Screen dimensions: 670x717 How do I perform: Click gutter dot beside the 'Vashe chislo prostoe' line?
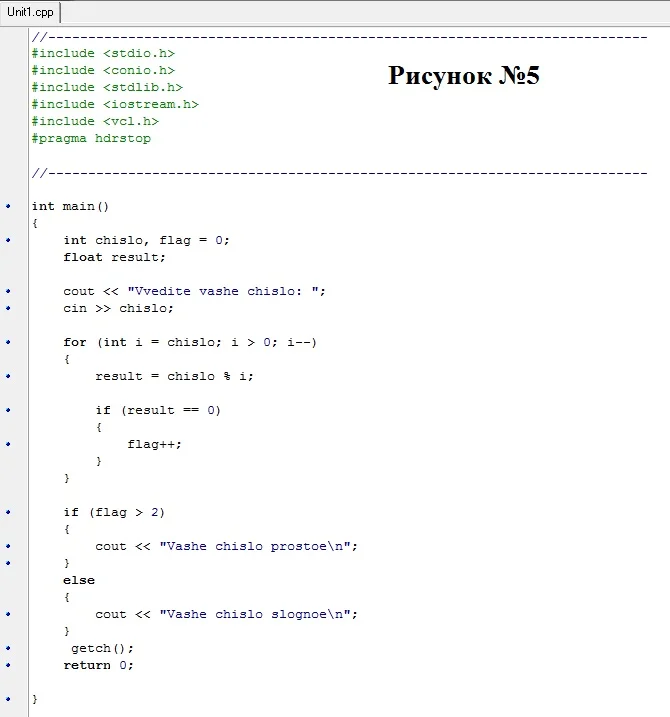pos(8,546)
